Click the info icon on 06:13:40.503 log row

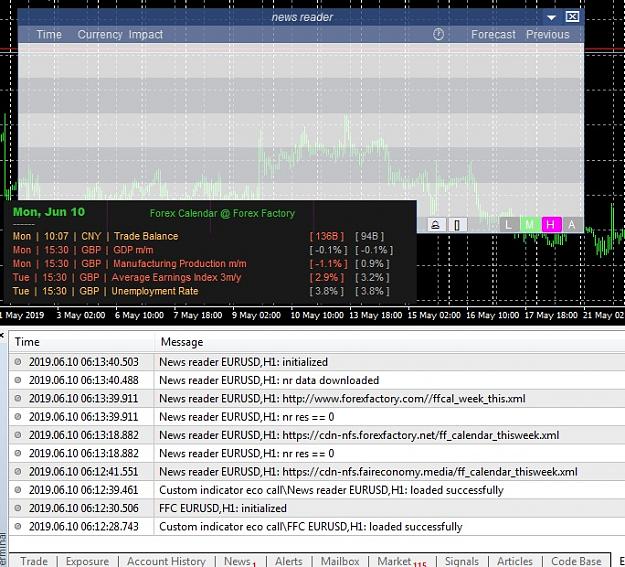18,362
